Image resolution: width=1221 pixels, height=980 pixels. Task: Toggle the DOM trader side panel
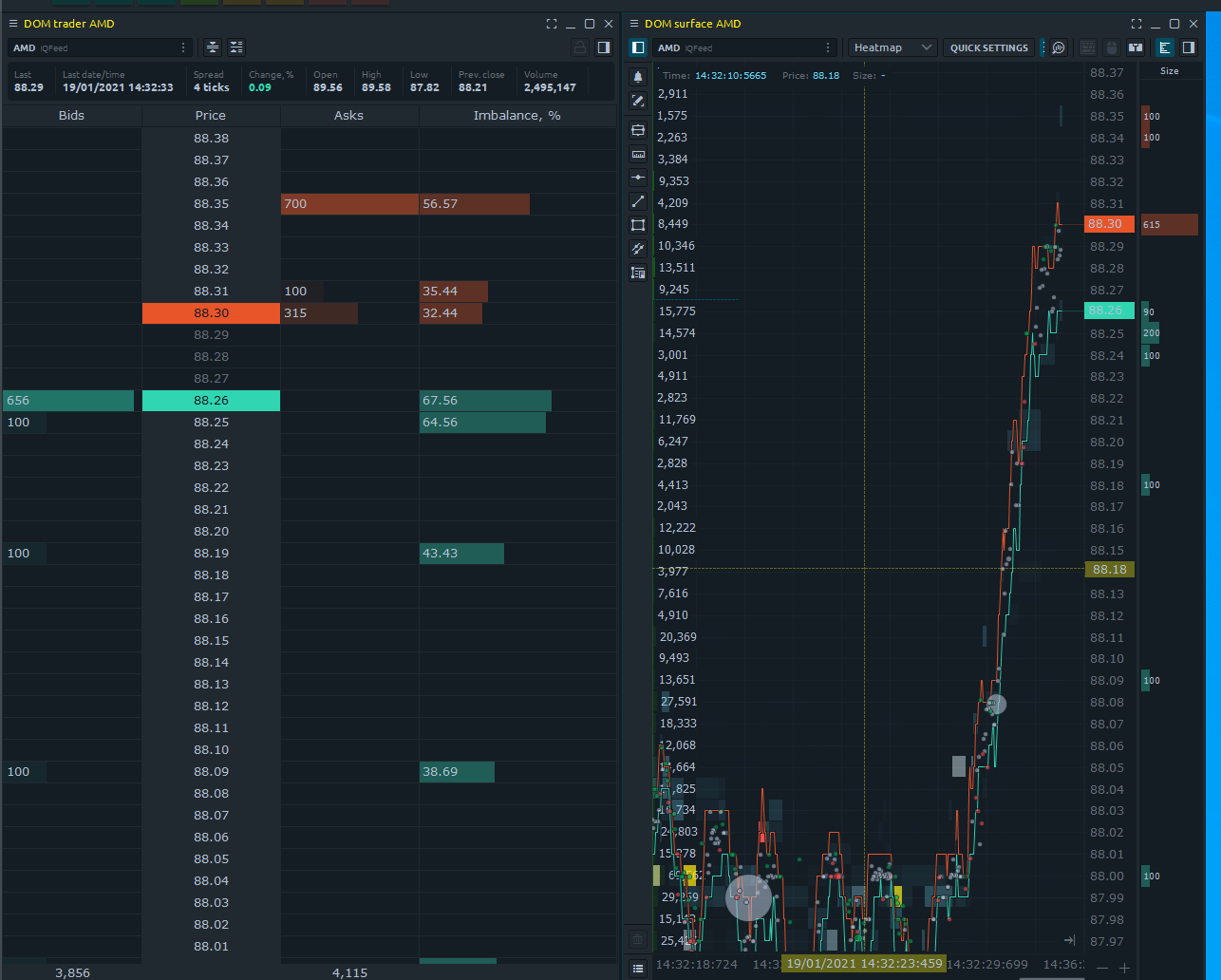(x=603, y=47)
